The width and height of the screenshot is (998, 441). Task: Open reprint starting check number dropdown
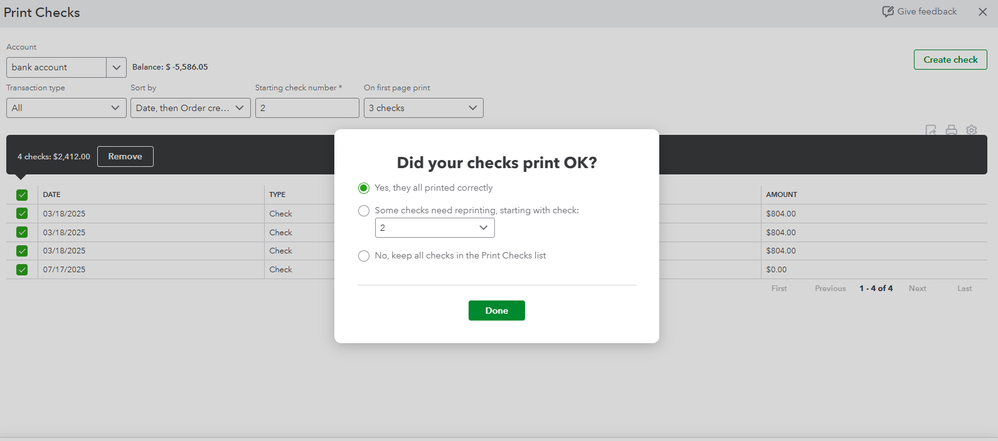[435, 228]
